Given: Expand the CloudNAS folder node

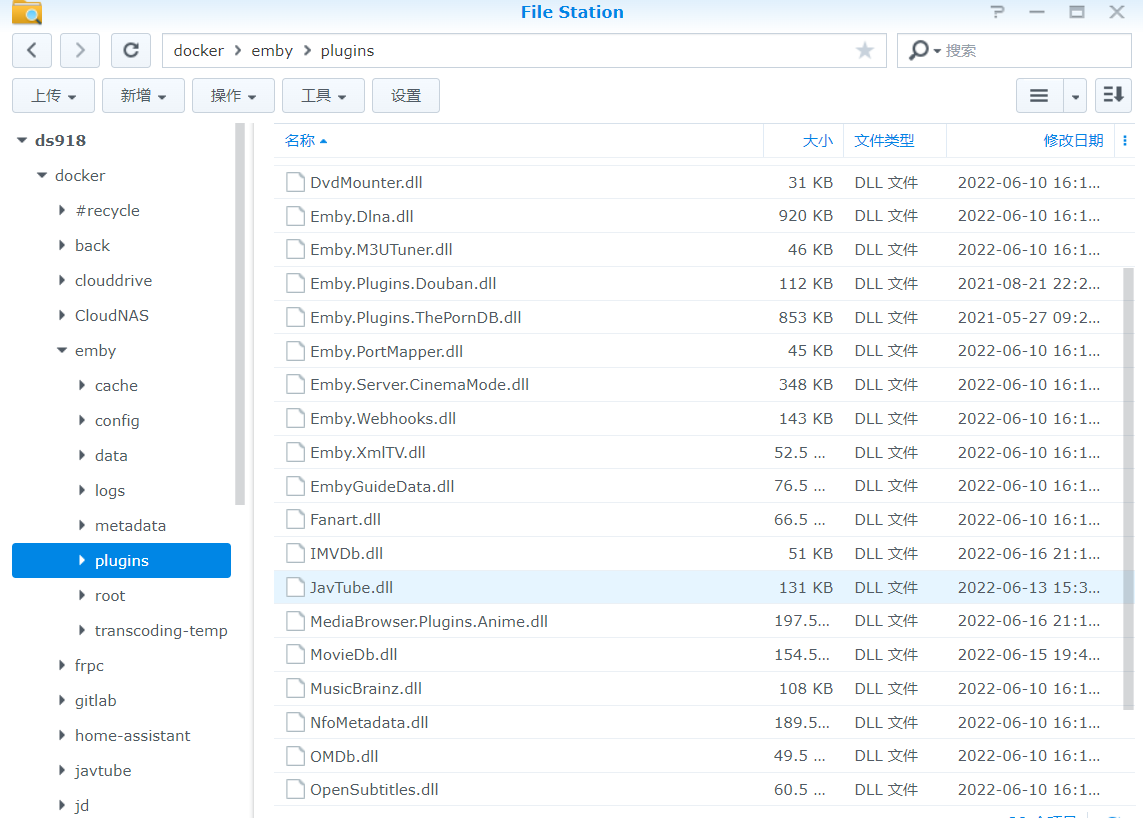Looking at the screenshot, I should tap(62, 315).
